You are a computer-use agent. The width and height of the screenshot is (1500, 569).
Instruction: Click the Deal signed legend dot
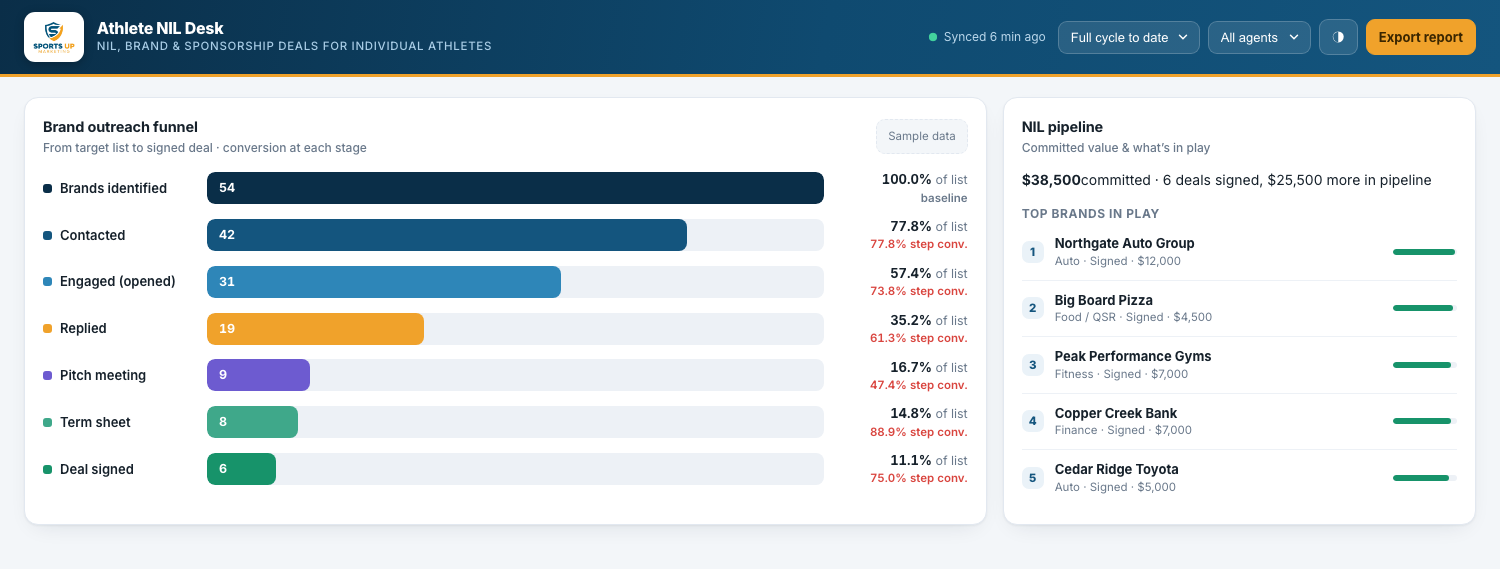pyautogui.click(x=47, y=469)
